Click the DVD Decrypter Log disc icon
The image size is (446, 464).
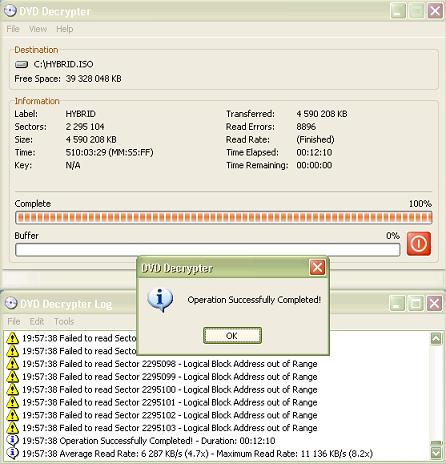coord(11,303)
